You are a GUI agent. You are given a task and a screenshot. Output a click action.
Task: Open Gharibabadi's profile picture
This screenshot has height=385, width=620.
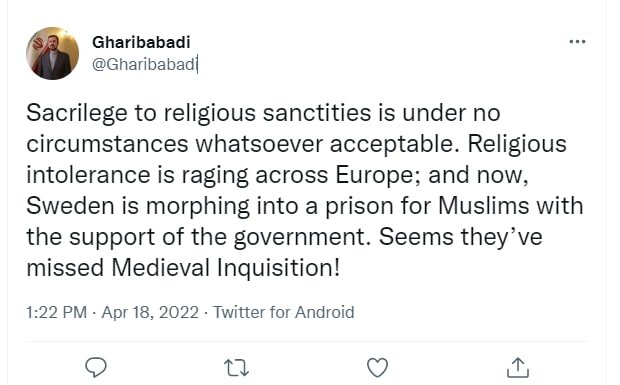coord(53,53)
